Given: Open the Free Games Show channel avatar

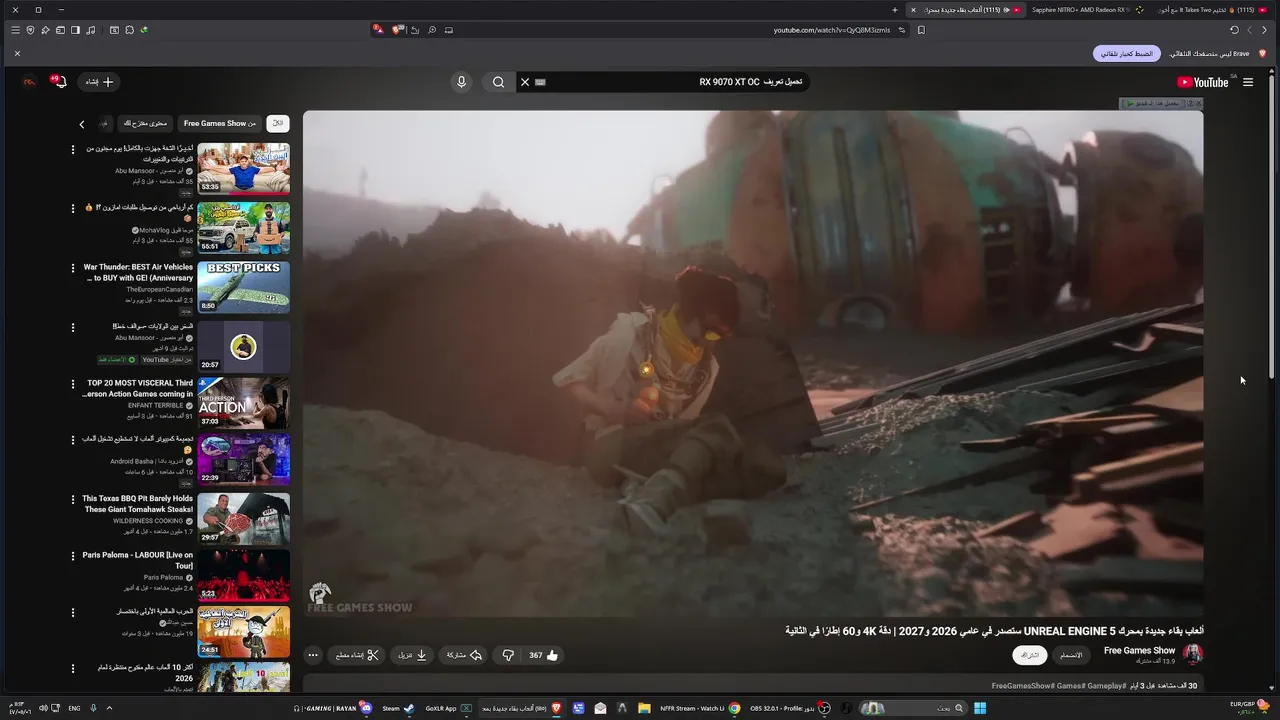Looking at the screenshot, I should (x=1193, y=655).
